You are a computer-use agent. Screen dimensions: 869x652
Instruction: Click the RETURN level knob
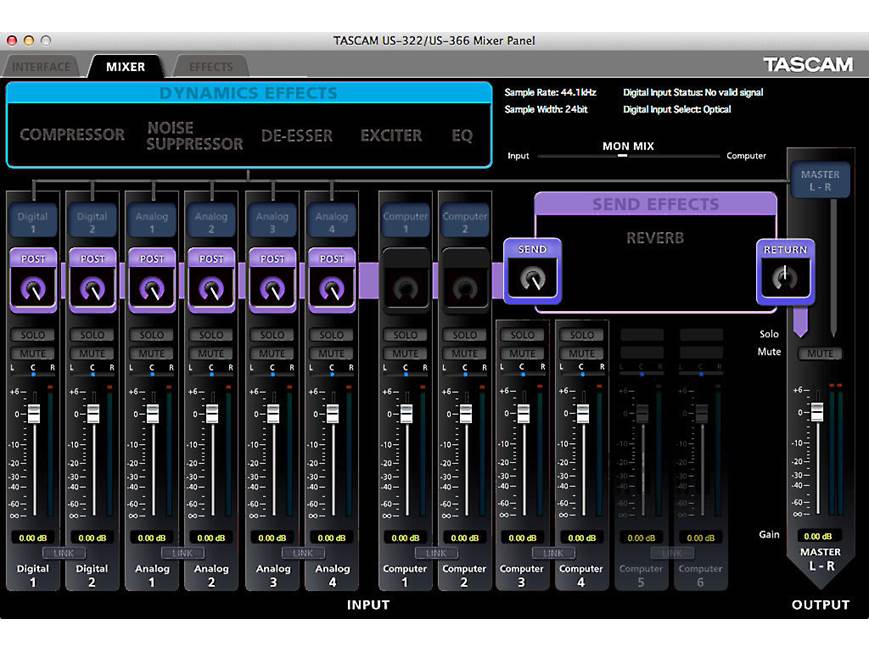(786, 275)
